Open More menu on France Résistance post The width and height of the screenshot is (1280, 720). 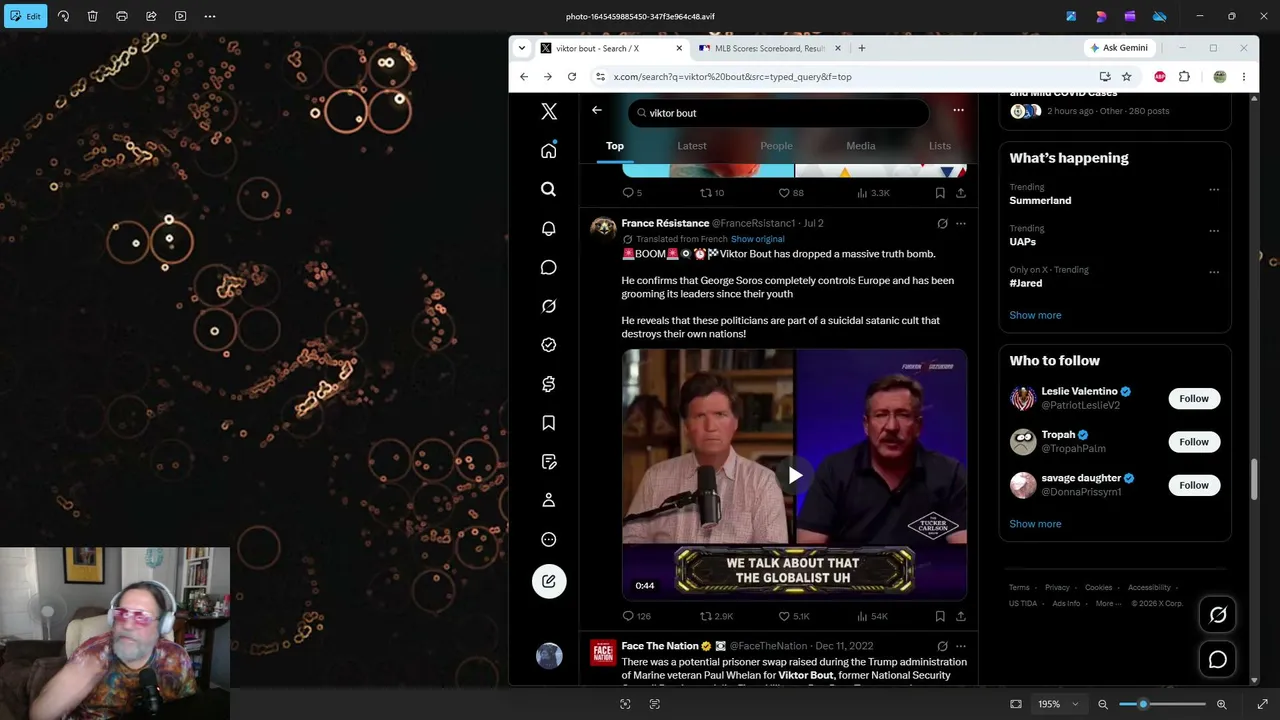pos(961,223)
